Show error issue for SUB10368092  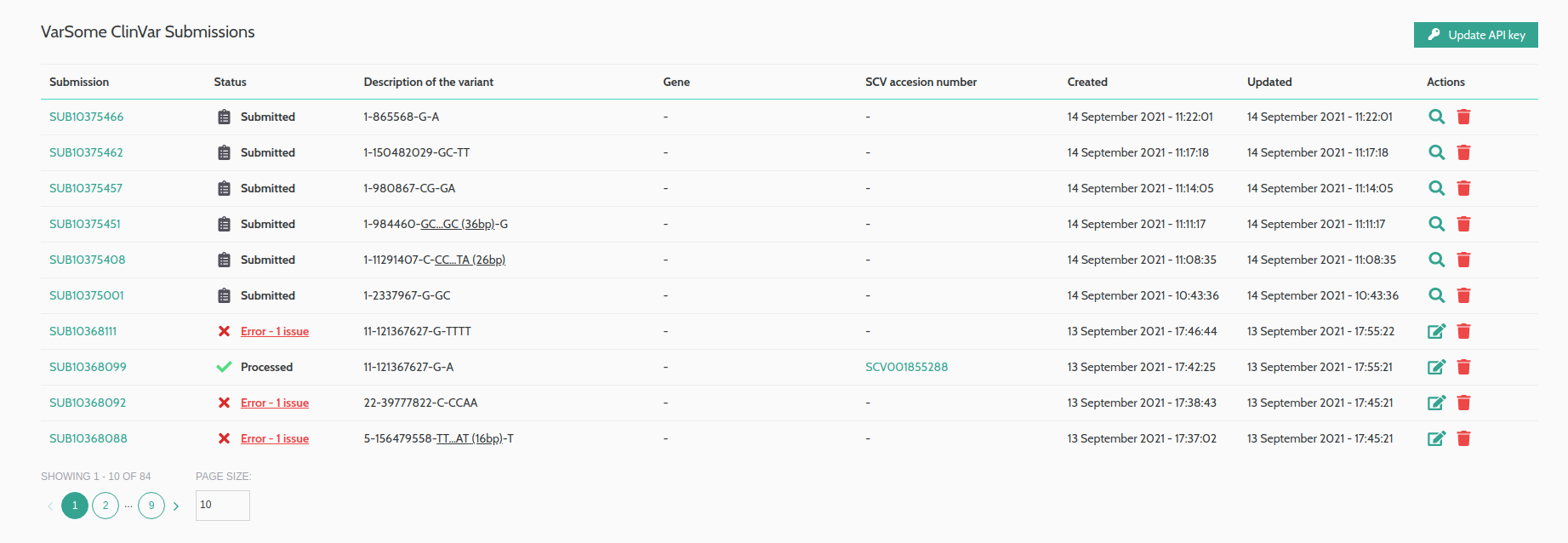[x=275, y=403]
